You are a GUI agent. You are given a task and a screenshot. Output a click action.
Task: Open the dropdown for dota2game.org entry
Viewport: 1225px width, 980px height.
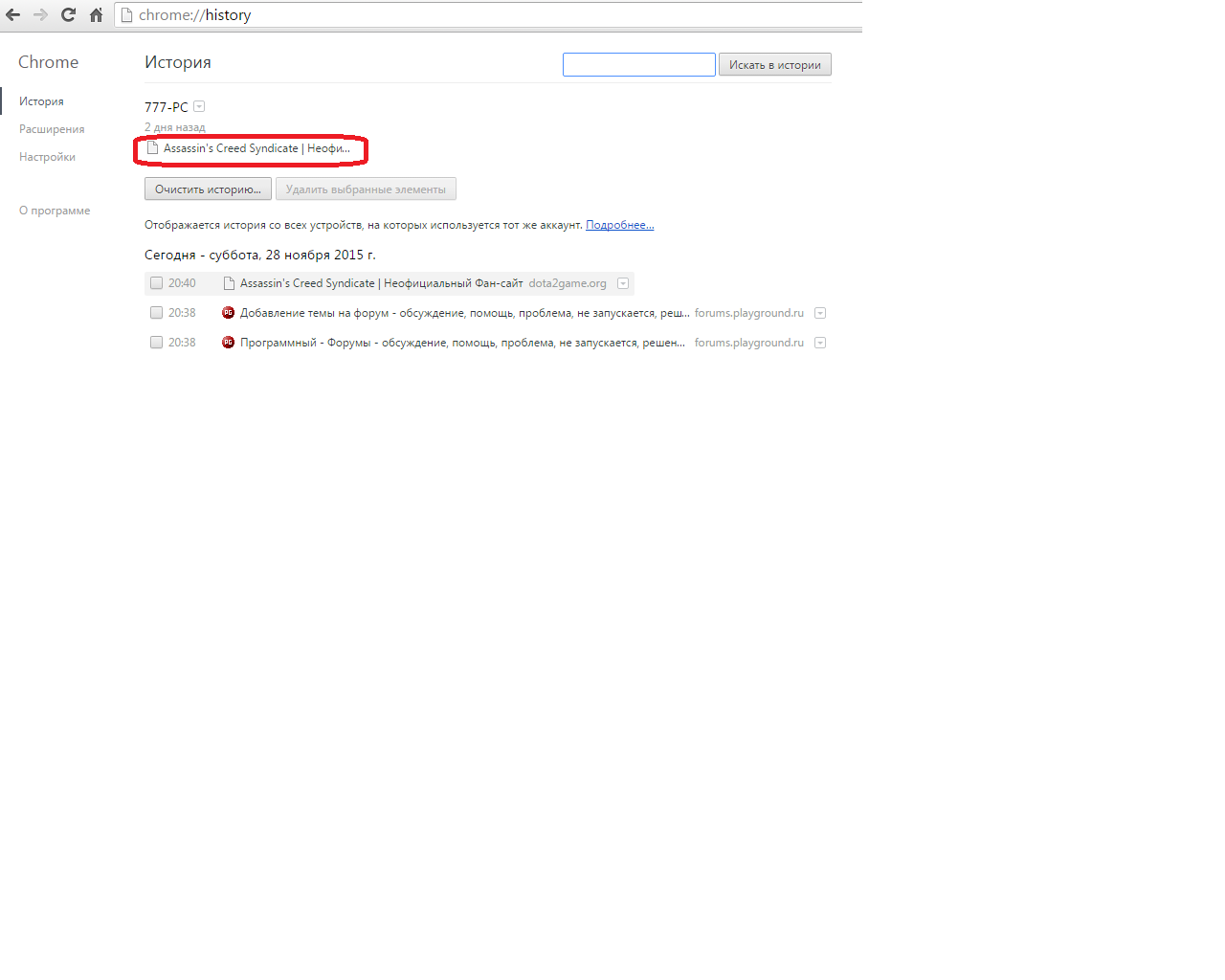point(623,283)
